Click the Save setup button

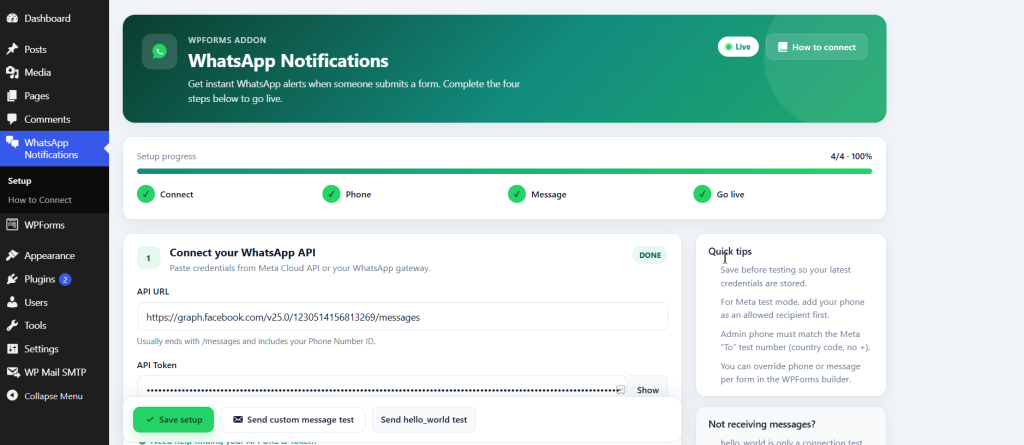pyautogui.click(x=173, y=420)
